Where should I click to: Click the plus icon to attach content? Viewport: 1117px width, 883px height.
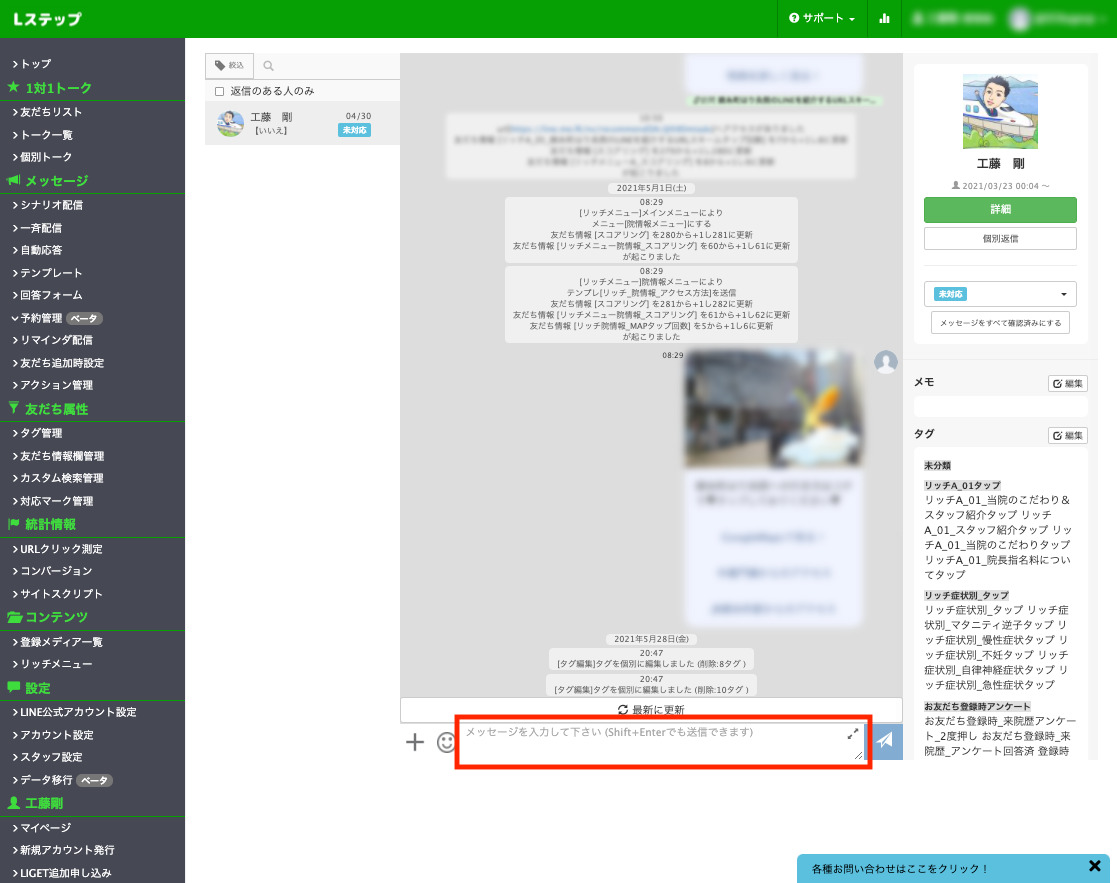click(x=415, y=742)
